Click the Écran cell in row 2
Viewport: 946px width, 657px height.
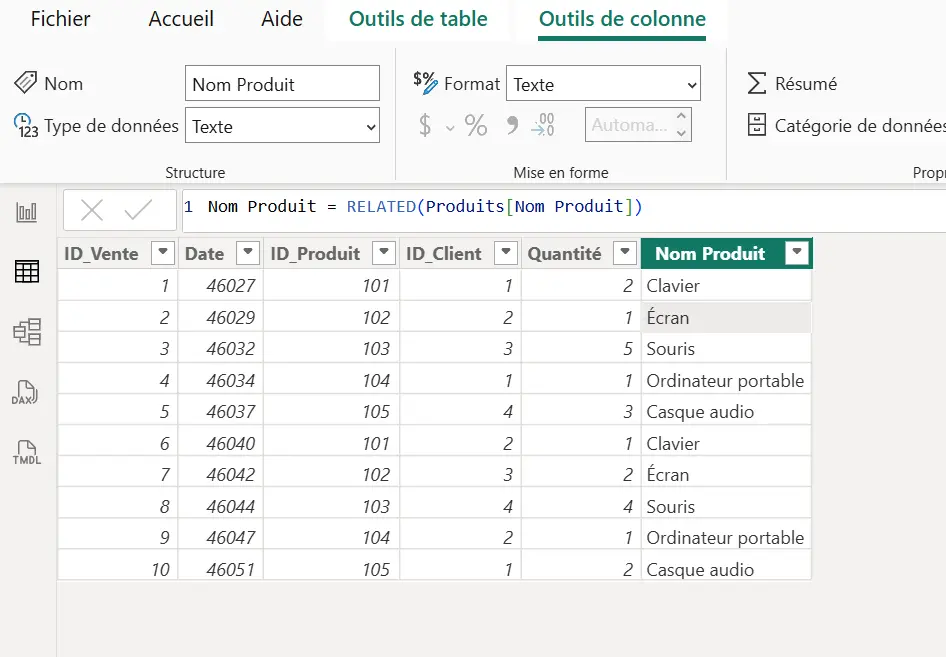[726, 317]
